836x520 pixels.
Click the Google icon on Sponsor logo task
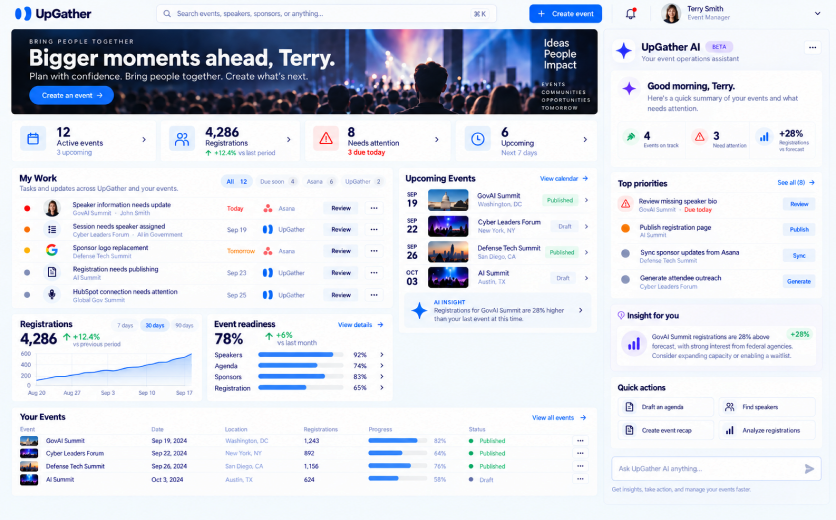pos(52,250)
